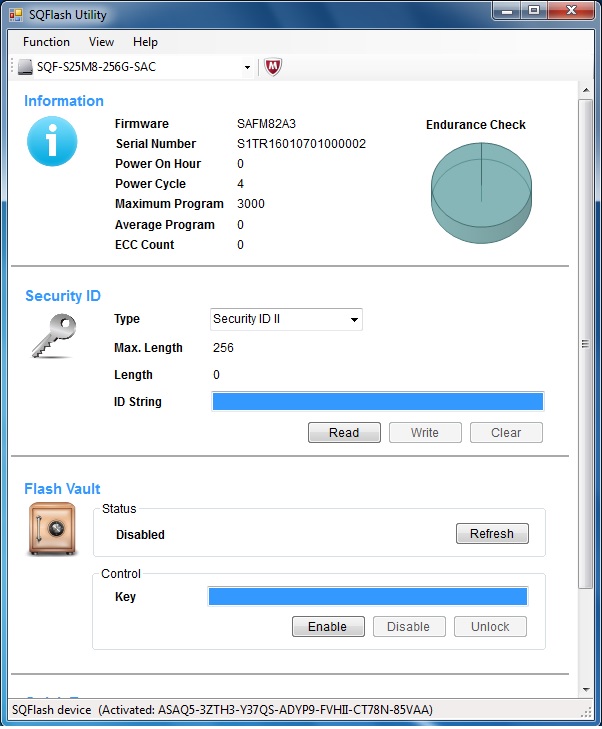Close the SQFlash Utility window
Image resolution: width=602 pixels, height=729 pixels.
pyautogui.click(x=571, y=11)
